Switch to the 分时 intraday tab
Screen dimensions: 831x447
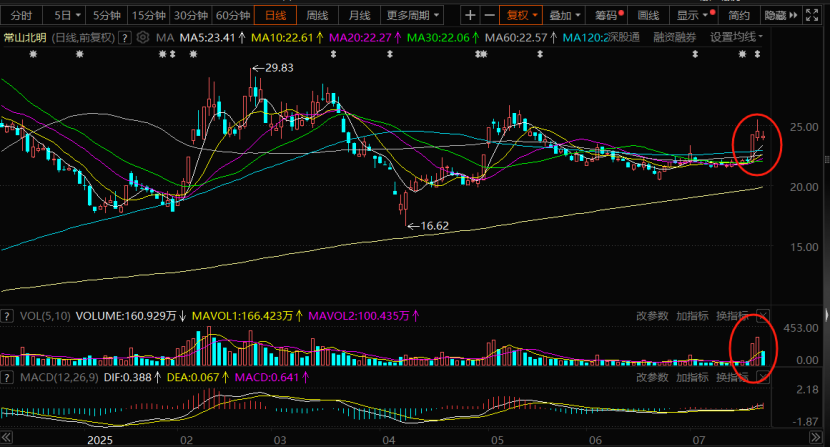[21, 15]
